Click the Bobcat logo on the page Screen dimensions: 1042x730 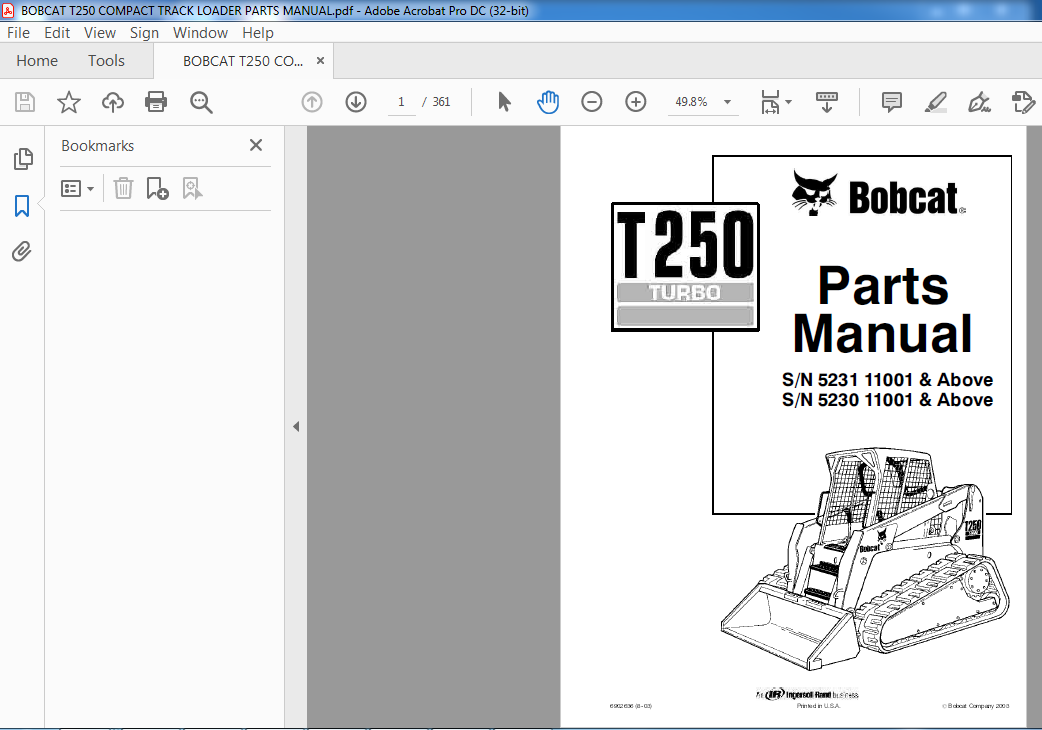pyautogui.click(x=878, y=194)
